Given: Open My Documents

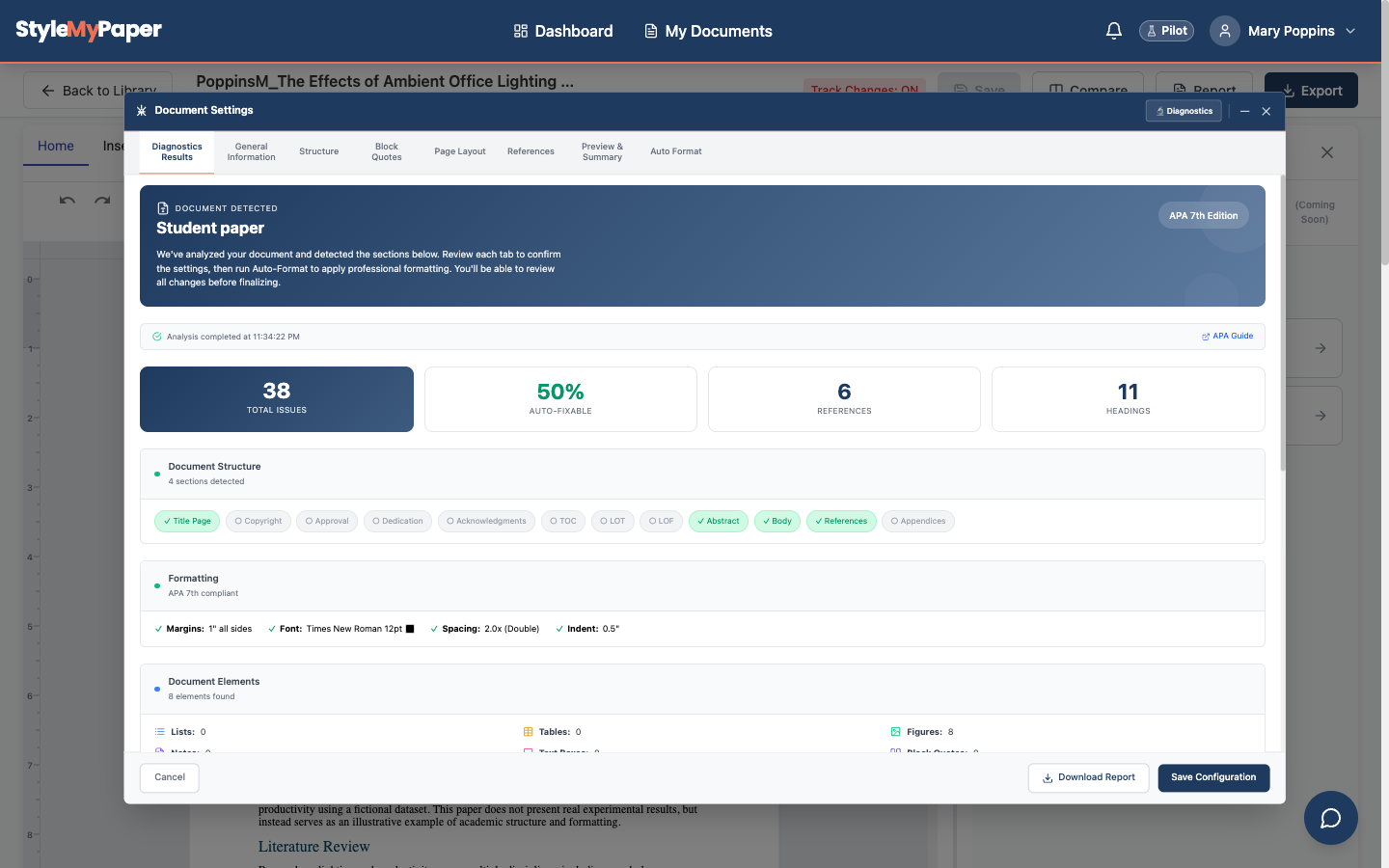Looking at the screenshot, I should (708, 31).
